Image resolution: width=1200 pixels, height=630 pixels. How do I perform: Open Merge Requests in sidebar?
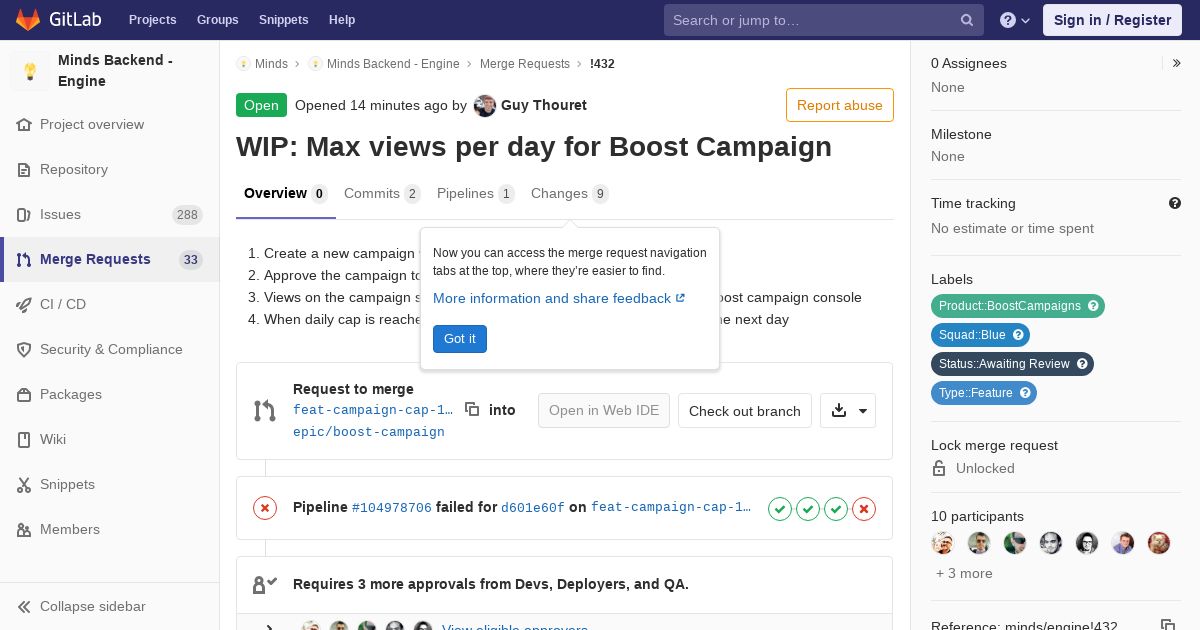pos(110,259)
